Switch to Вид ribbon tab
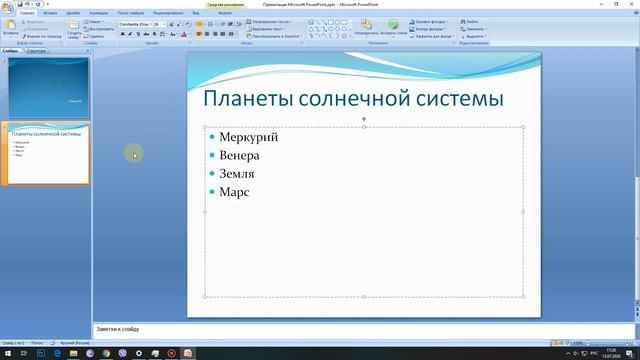640x360 pixels. 196,13
